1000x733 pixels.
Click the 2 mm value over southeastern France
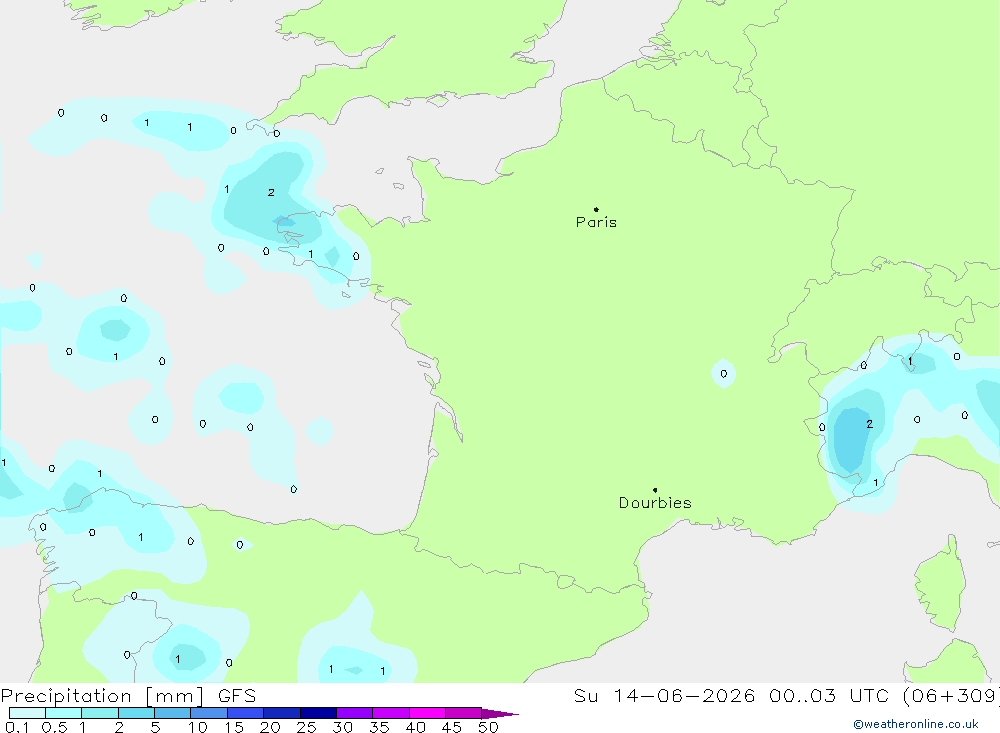(x=869, y=424)
